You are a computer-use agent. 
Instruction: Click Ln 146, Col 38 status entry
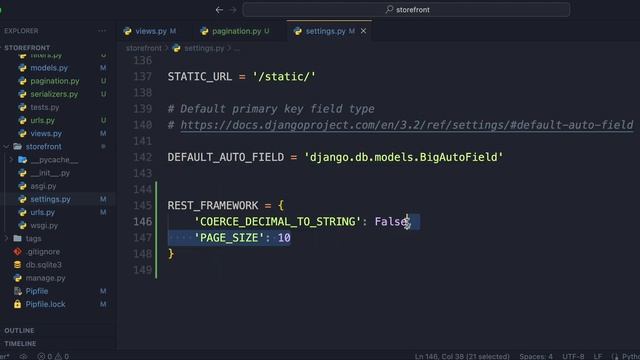(462, 356)
